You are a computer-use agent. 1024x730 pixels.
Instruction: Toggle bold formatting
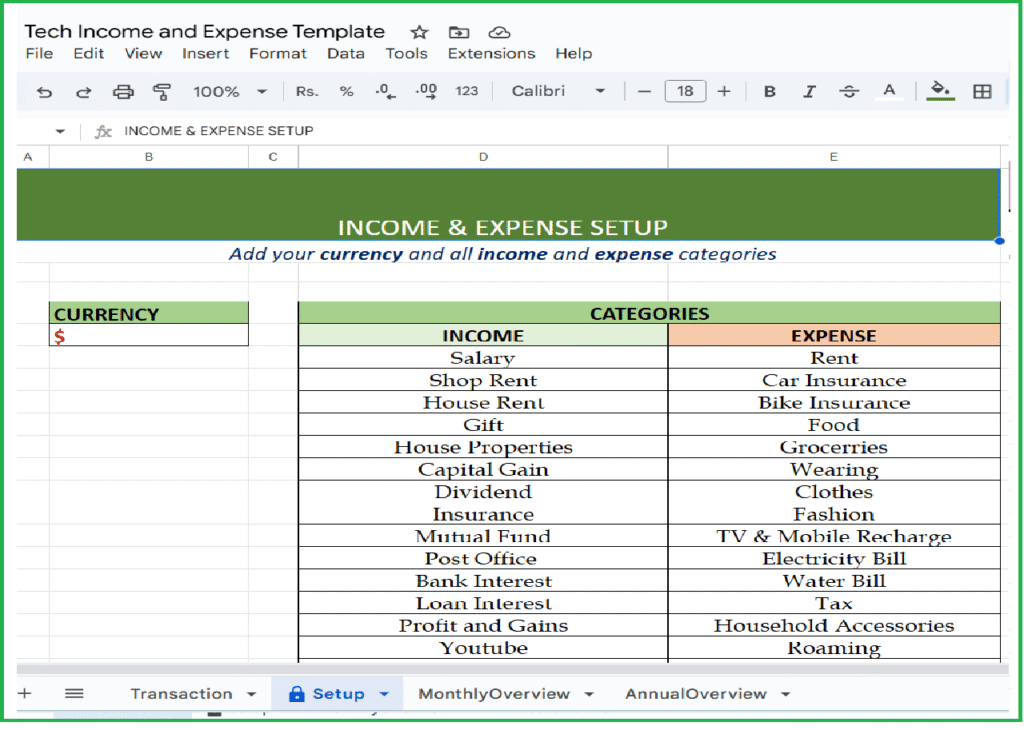(769, 91)
